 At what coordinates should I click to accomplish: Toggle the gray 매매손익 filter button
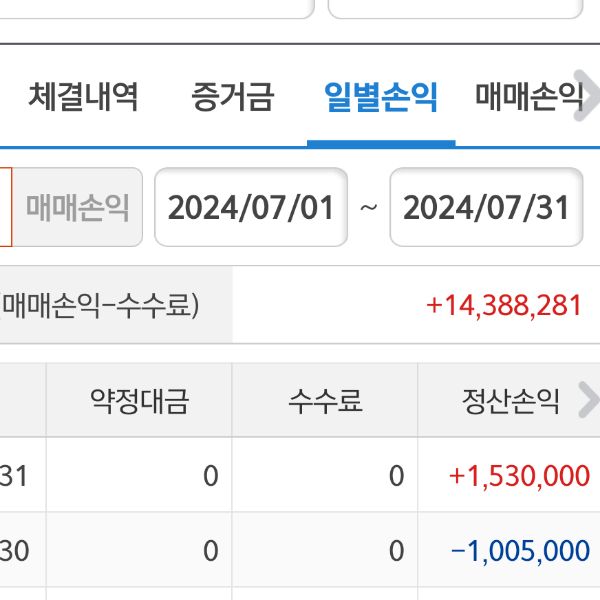click(x=78, y=207)
